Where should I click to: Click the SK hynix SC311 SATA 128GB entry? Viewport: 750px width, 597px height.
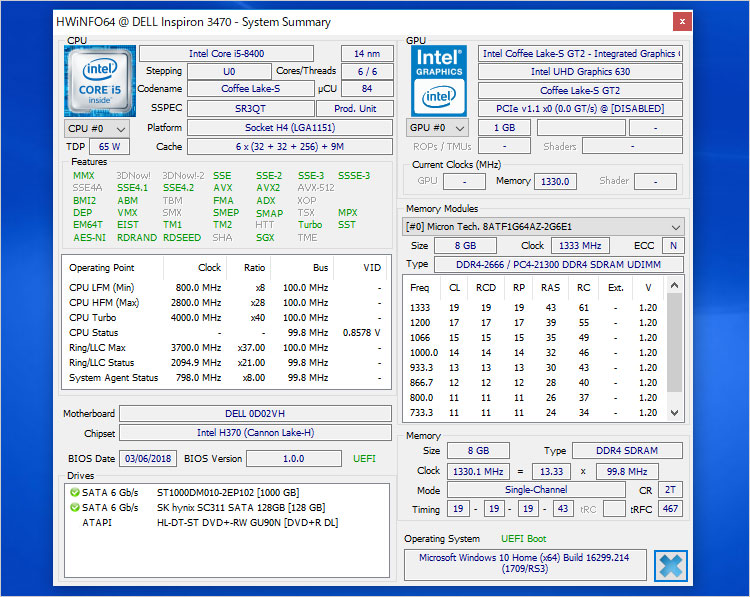pos(241,507)
